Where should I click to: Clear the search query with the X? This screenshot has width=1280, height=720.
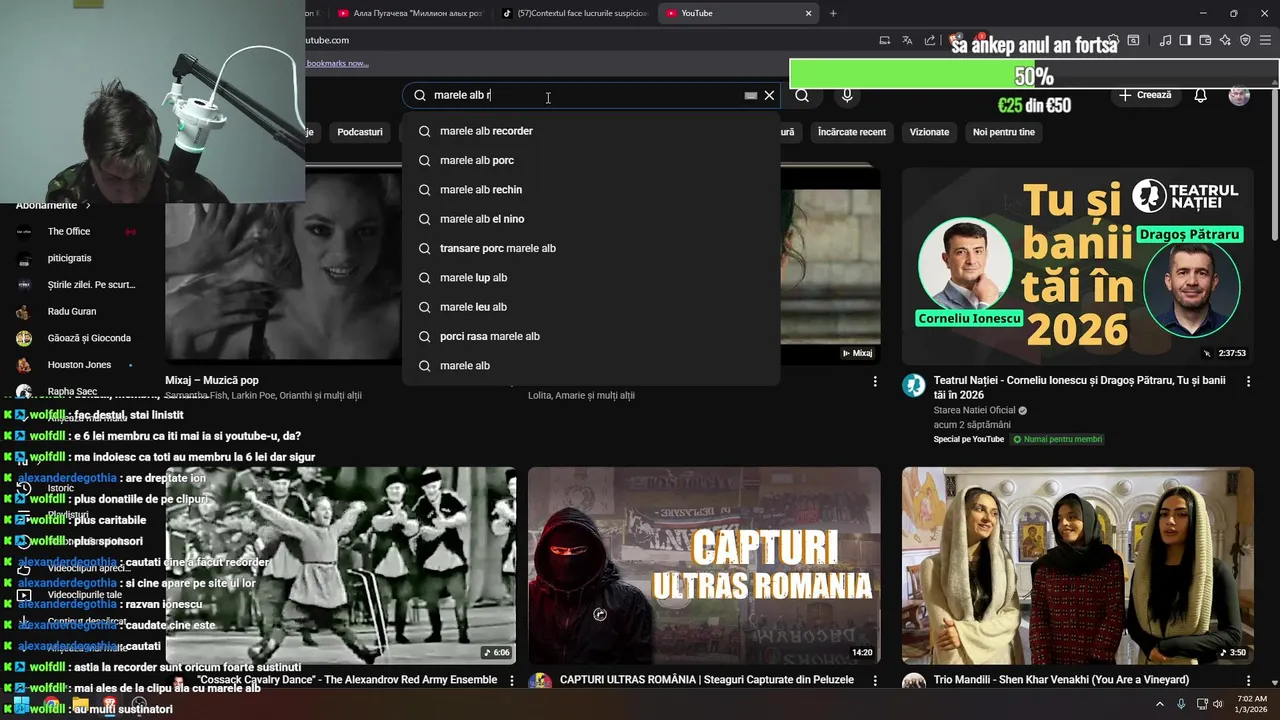pos(769,95)
